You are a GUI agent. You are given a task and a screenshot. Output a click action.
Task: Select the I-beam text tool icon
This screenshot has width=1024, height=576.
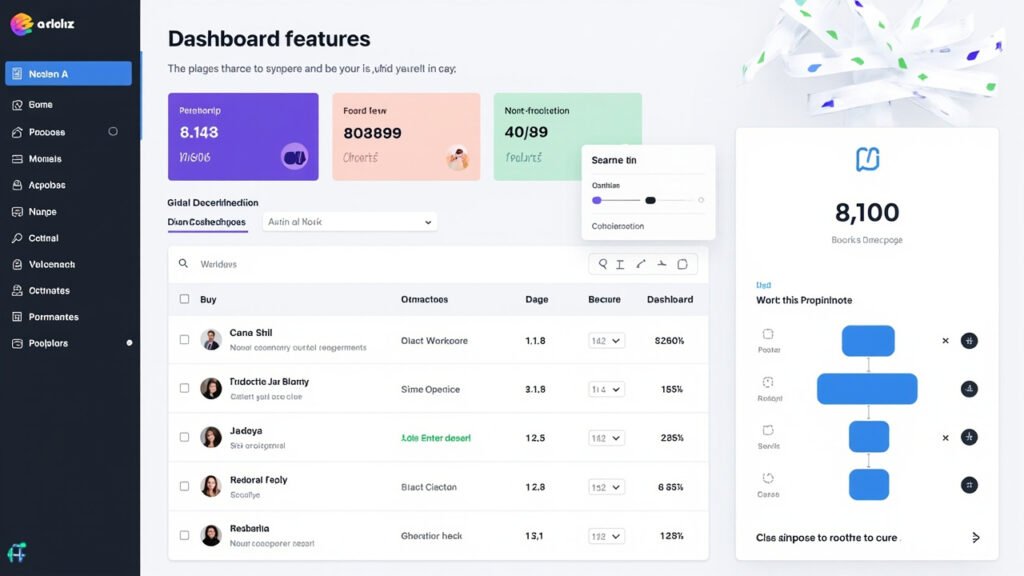coord(620,263)
